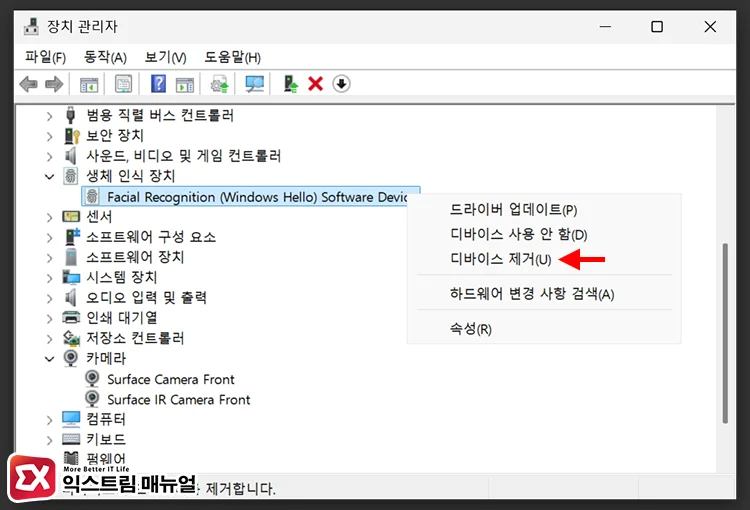Select the 소프트웨어 구성 요소 category label

click(151, 236)
